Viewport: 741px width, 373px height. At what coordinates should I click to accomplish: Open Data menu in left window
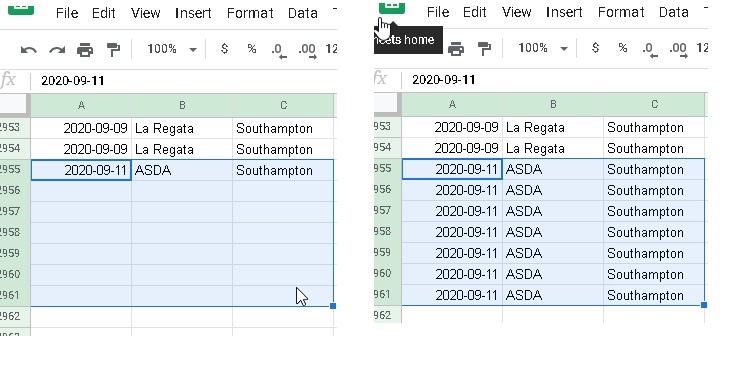pyautogui.click(x=302, y=13)
